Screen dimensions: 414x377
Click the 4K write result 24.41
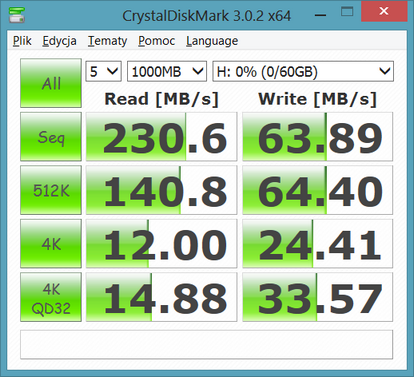coord(317,244)
